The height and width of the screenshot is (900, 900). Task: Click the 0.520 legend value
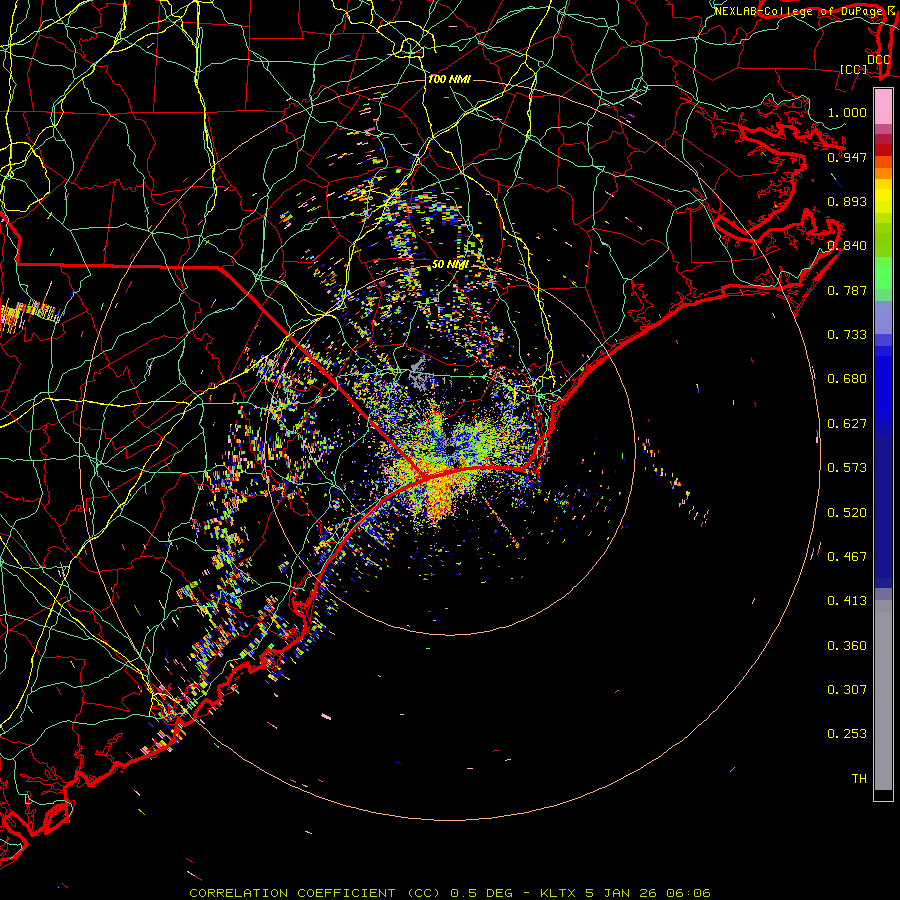[x=847, y=513]
